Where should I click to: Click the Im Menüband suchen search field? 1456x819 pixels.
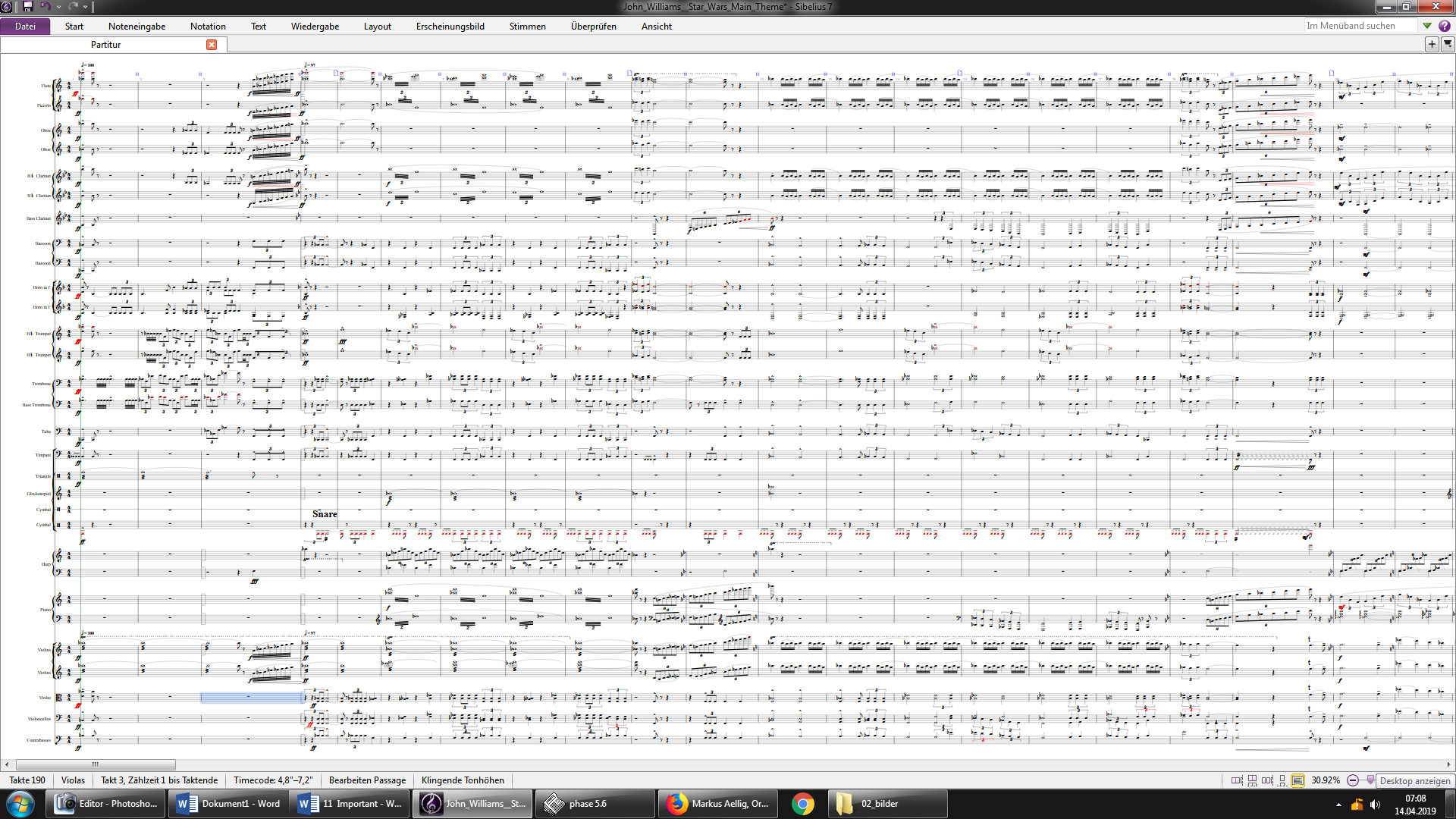(1359, 26)
